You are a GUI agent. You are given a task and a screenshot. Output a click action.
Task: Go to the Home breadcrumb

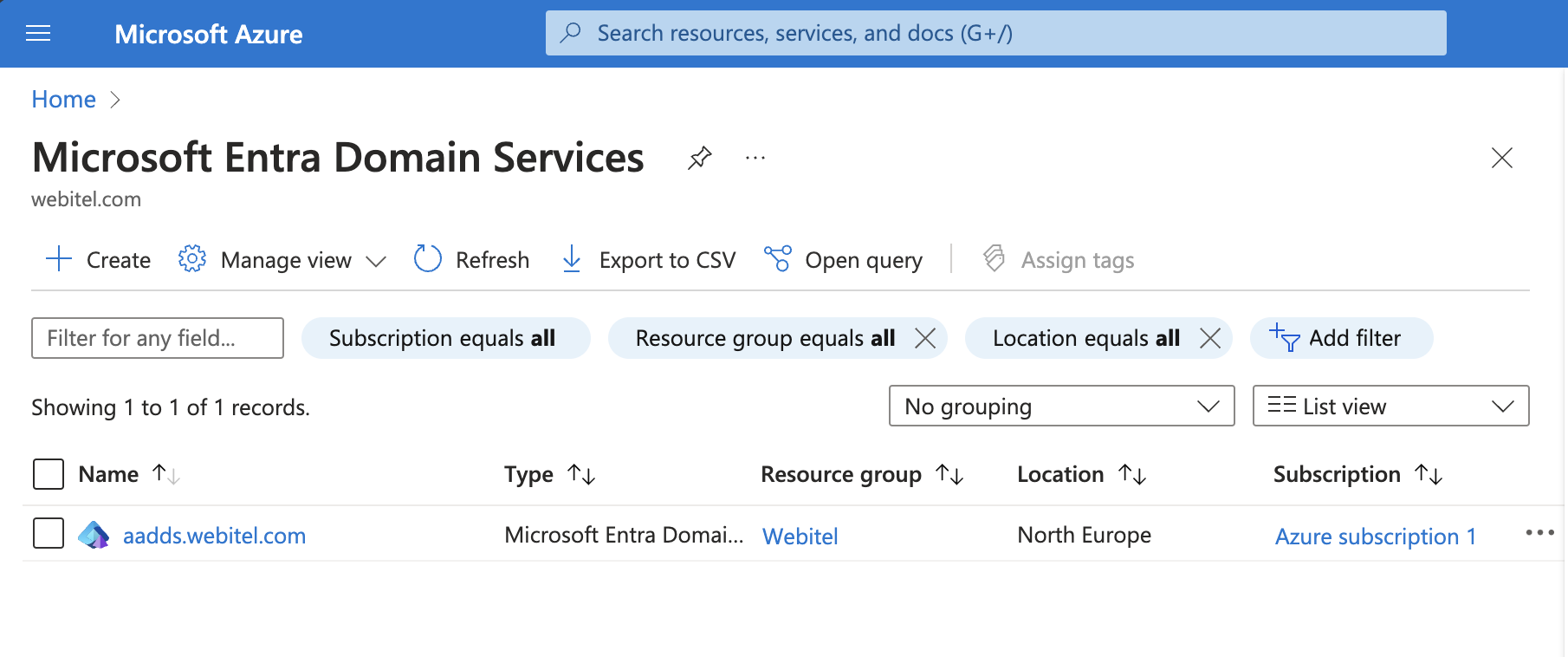[x=64, y=100]
